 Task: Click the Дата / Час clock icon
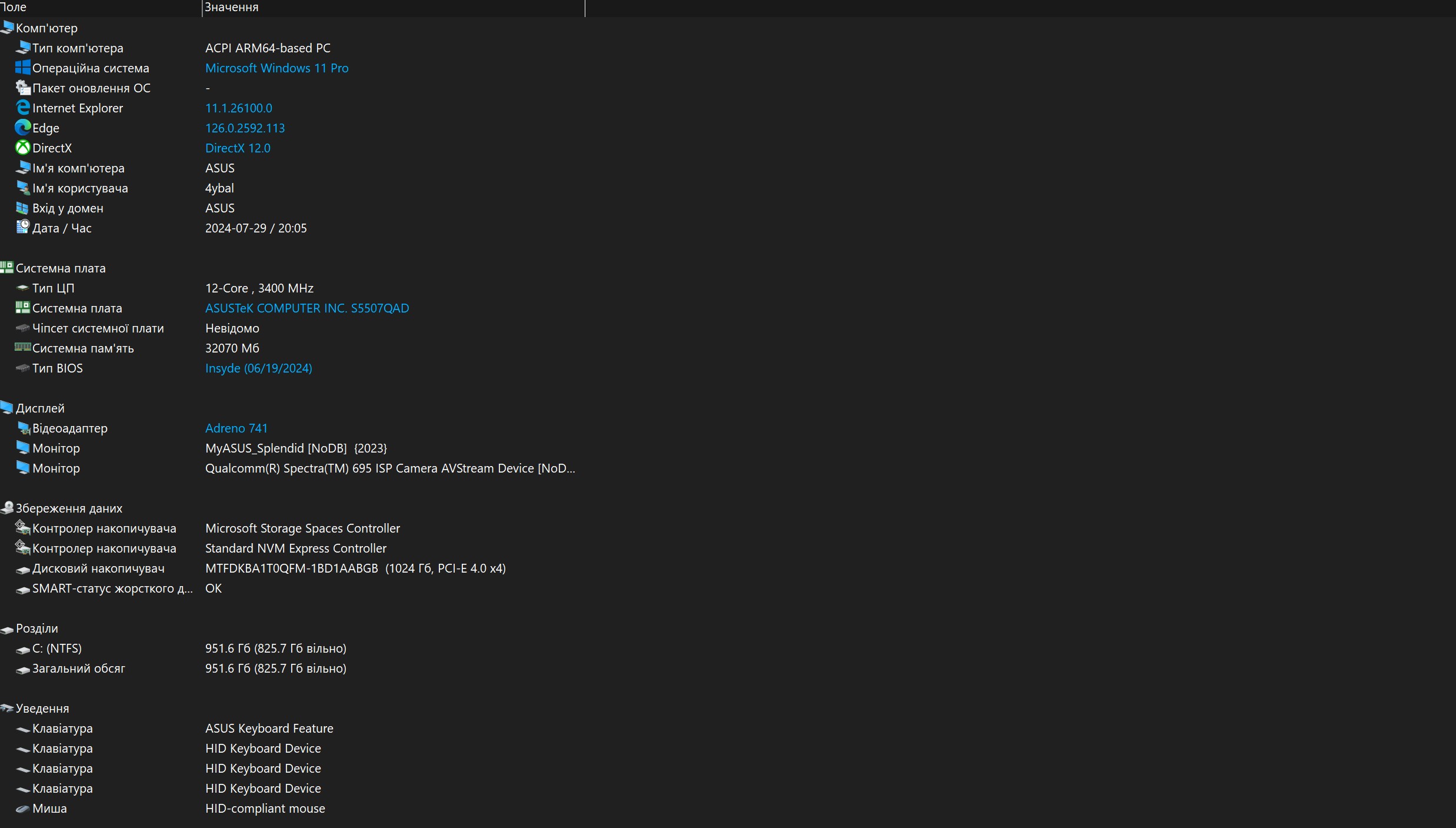(22, 227)
